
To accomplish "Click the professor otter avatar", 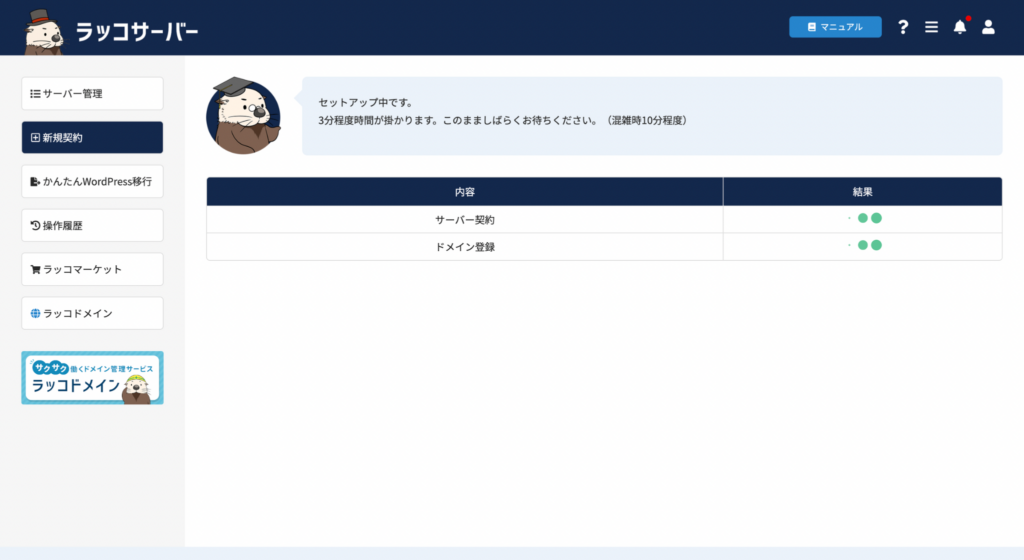I will coord(243,117).
